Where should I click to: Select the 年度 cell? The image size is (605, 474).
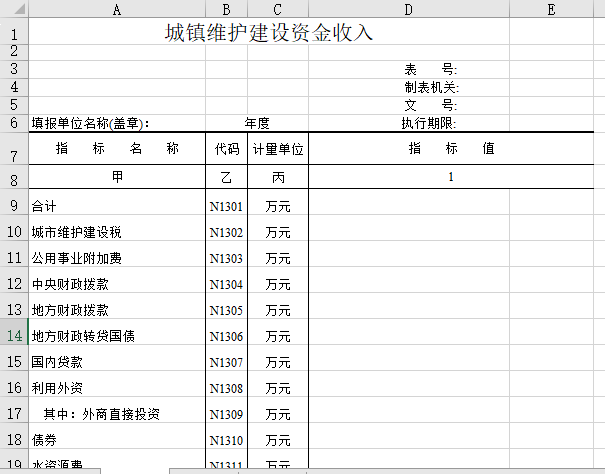tap(257, 124)
